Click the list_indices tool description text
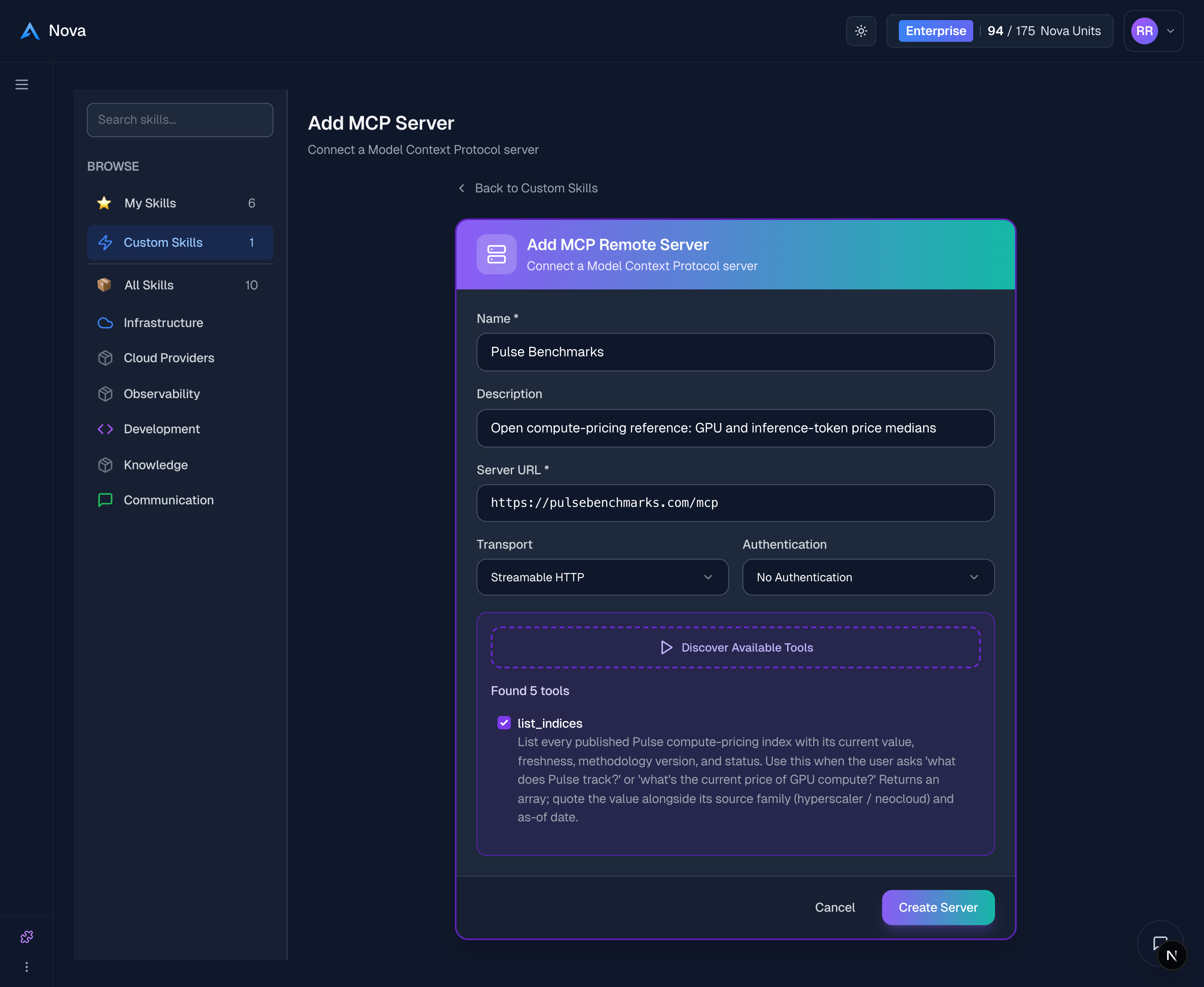 click(x=737, y=780)
